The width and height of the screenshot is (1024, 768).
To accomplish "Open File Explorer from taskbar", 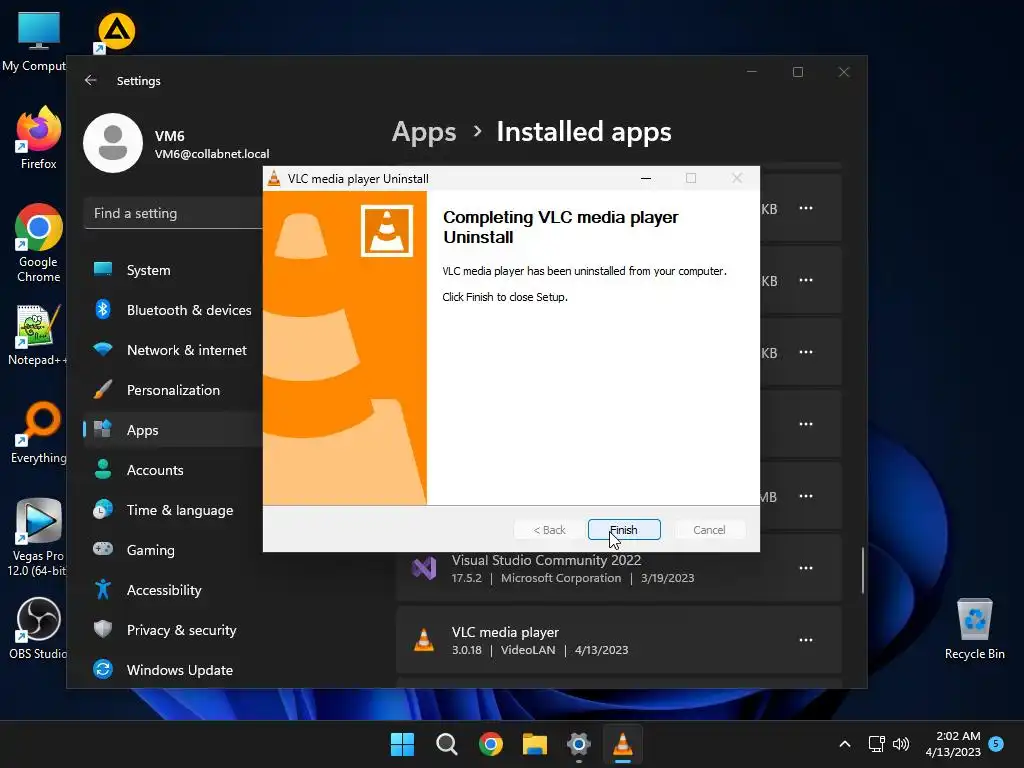I will 535,744.
